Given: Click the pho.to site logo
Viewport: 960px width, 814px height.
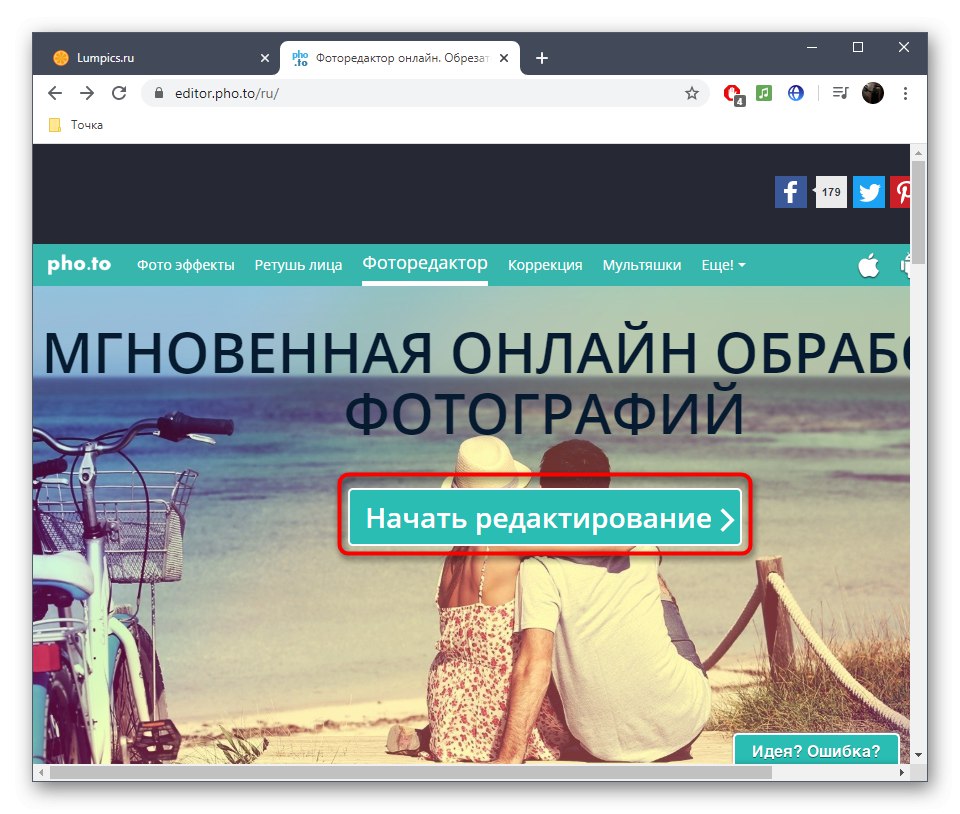Looking at the screenshot, I should point(78,264).
